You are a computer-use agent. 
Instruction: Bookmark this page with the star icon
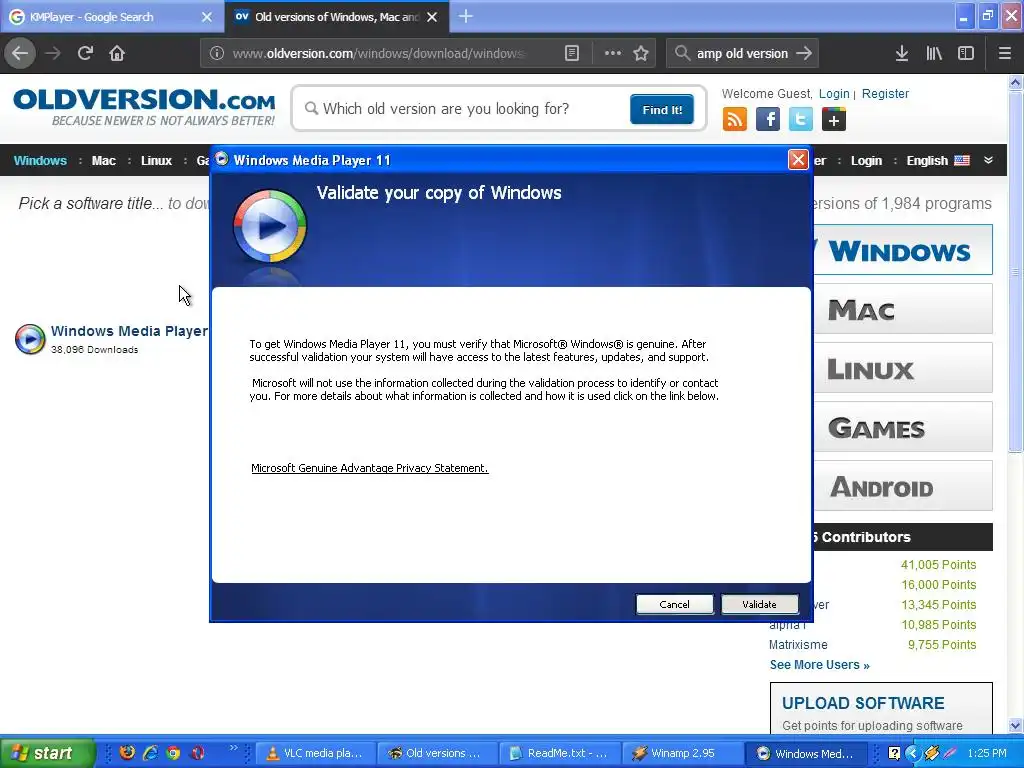click(x=641, y=53)
